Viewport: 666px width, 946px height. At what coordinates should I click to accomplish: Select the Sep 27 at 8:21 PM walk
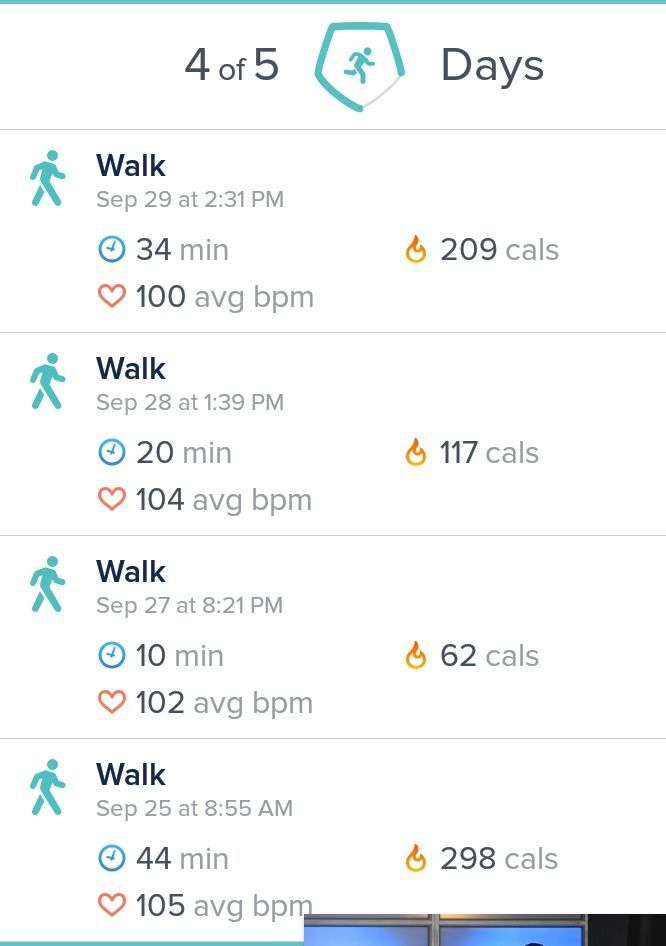click(x=189, y=605)
